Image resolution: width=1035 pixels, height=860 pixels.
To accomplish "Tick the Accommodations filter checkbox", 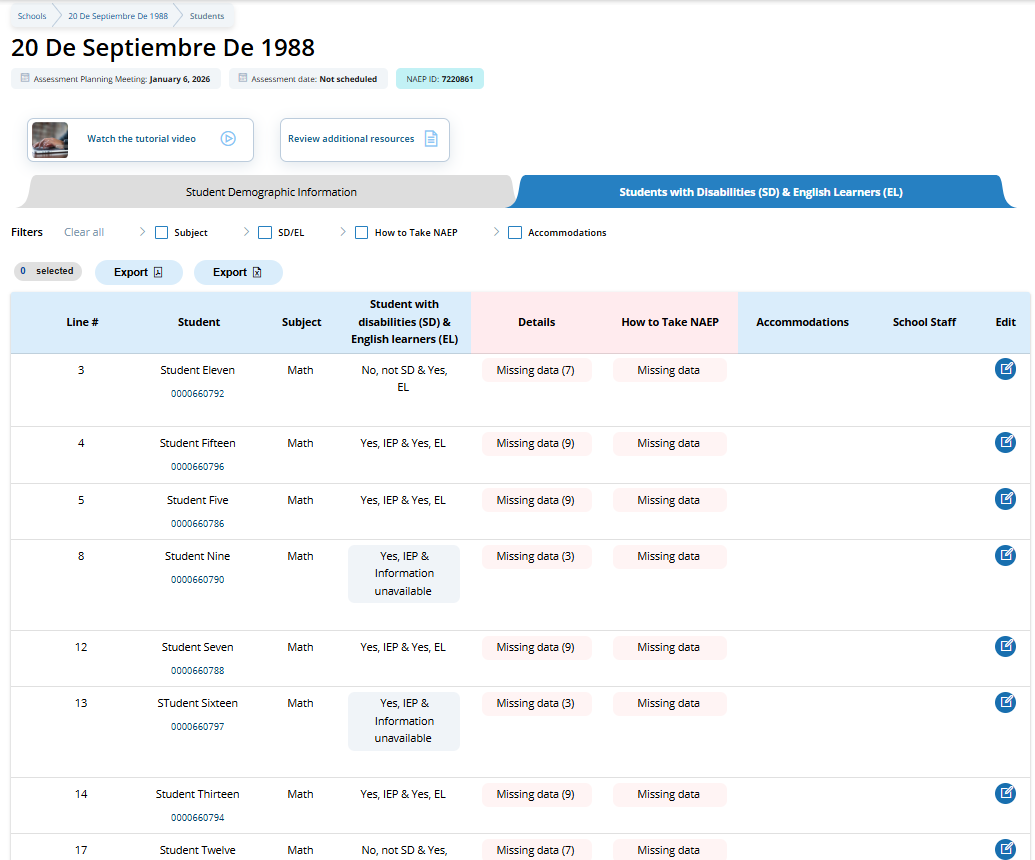I will [x=515, y=233].
